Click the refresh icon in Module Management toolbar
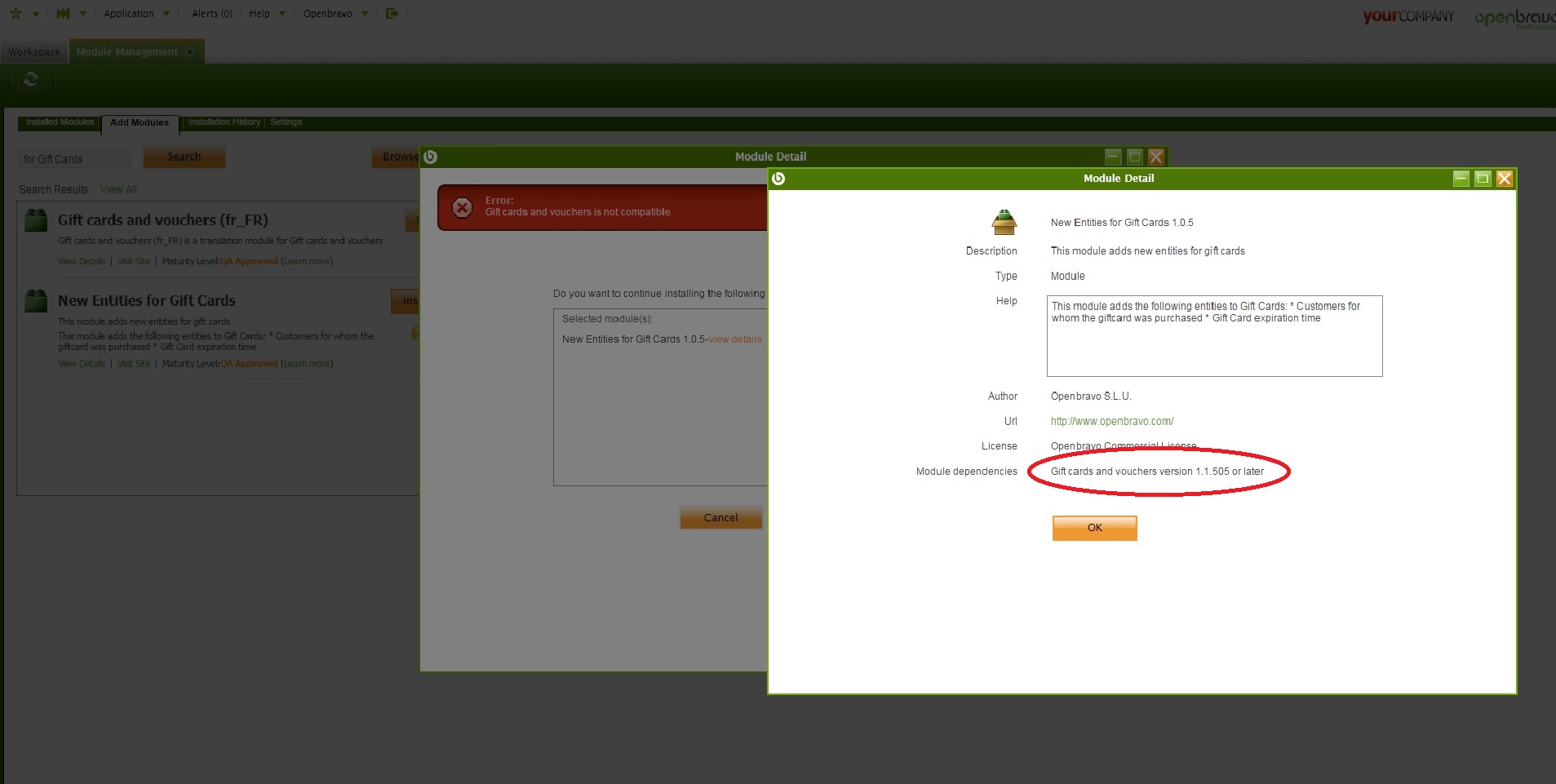 click(x=31, y=80)
